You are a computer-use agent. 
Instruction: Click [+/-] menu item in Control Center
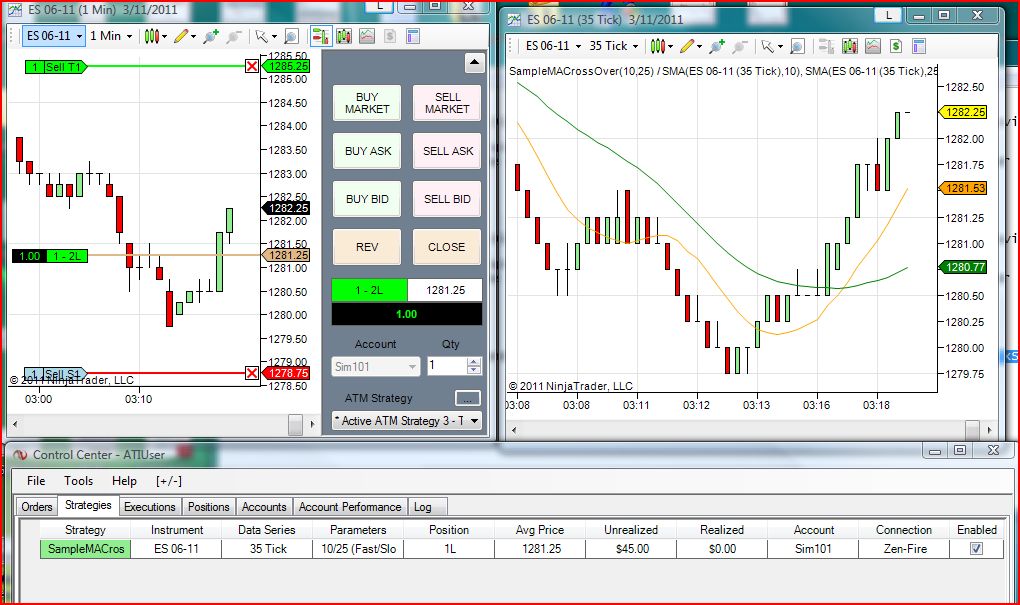tap(168, 481)
